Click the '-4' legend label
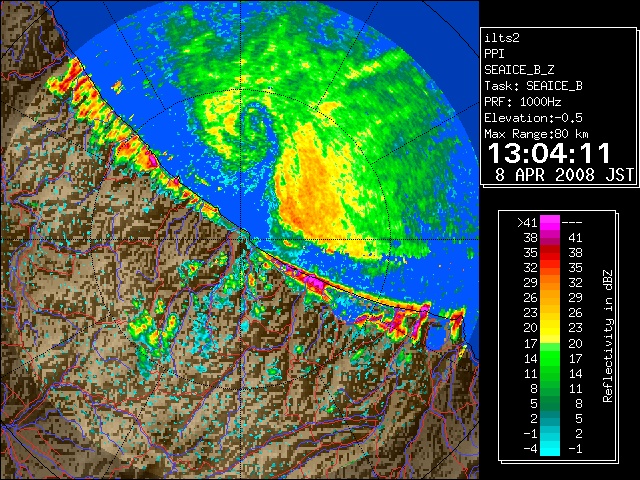The image size is (640, 480). tap(530, 449)
